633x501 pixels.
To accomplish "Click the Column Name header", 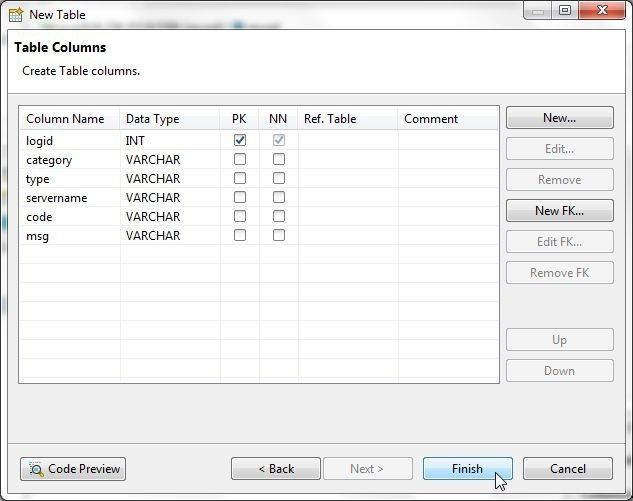I will [69, 119].
